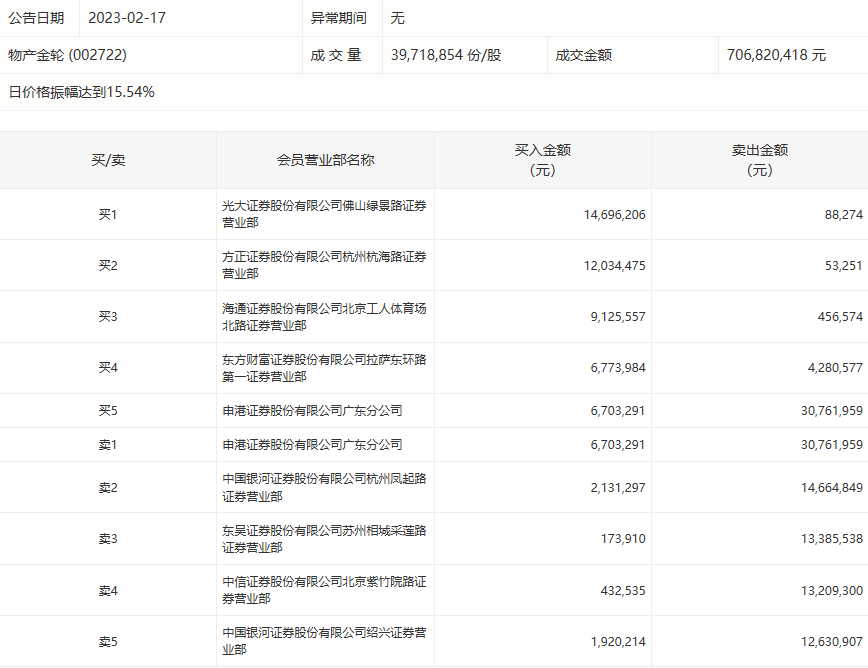868x668 pixels.
Task: Select sell amount 13,385,538
Action: tap(832, 538)
